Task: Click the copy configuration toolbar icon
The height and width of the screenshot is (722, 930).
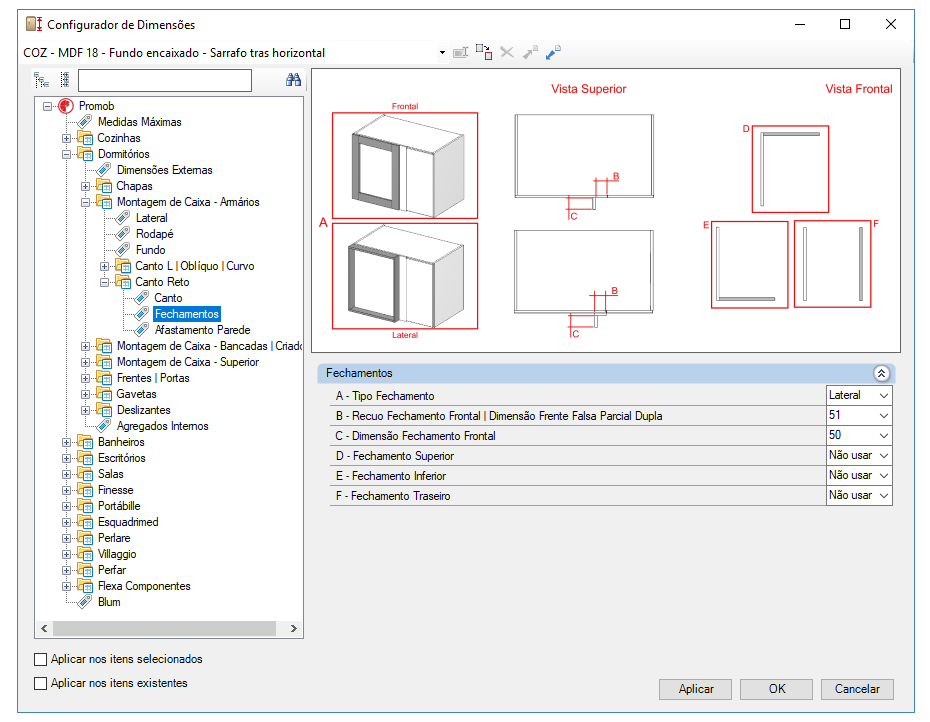Action: pyautogui.click(x=484, y=52)
